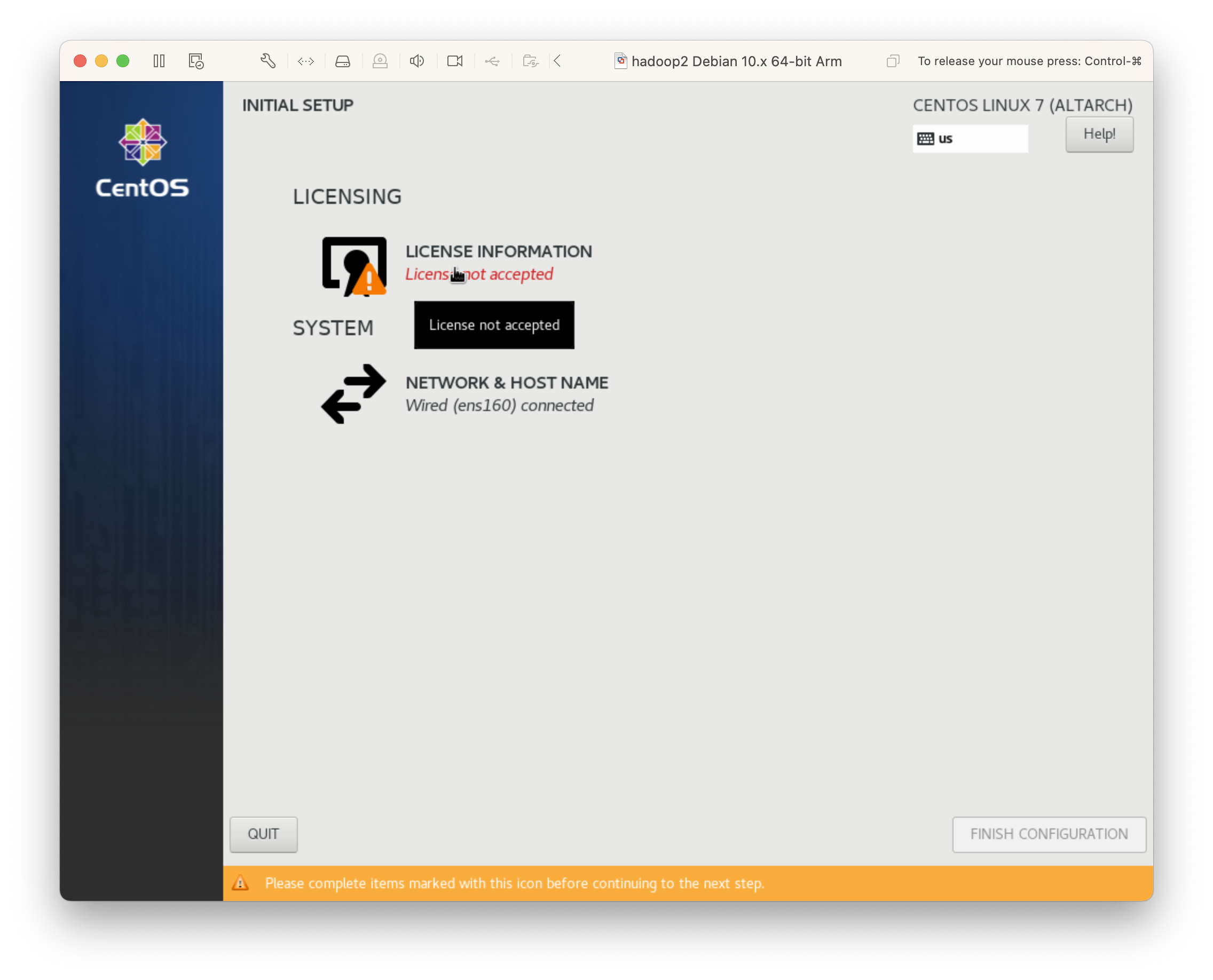
Task: Click NETWORK & HOST NAME menu item
Action: tap(505, 393)
